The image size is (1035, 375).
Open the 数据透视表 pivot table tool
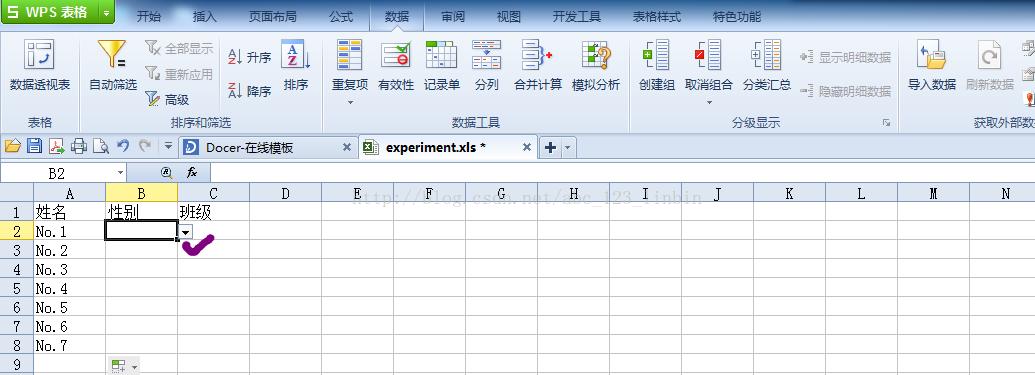[x=40, y=65]
